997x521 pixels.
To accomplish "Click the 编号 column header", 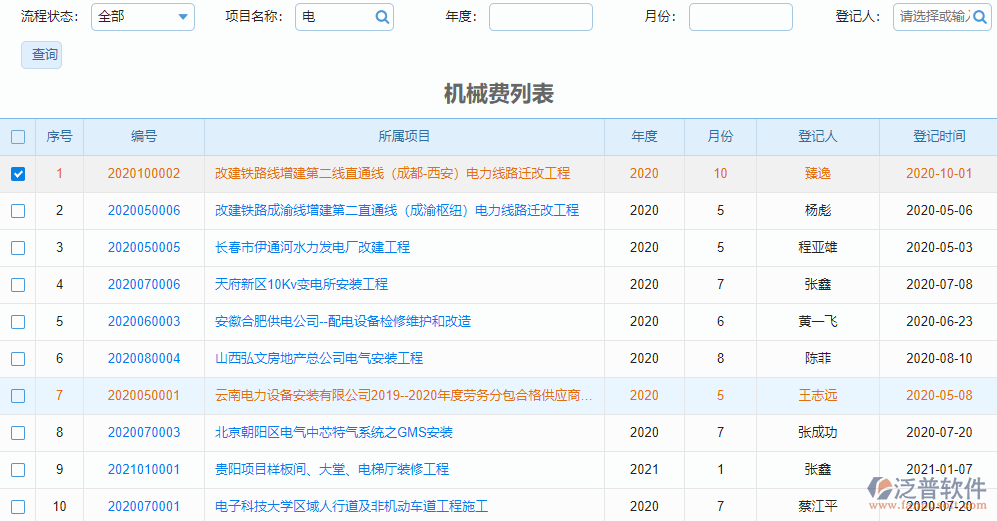I will (x=144, y=137).
